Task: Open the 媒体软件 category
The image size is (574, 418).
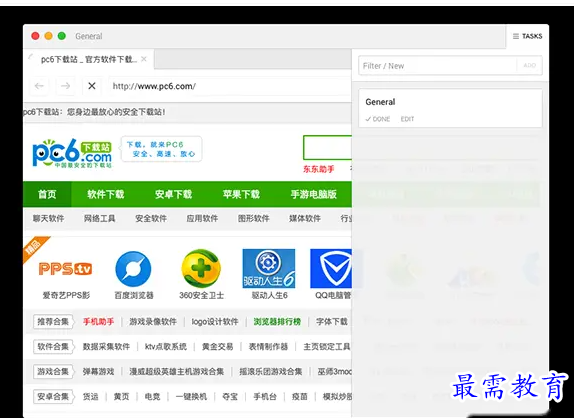Action: (305, 219)
